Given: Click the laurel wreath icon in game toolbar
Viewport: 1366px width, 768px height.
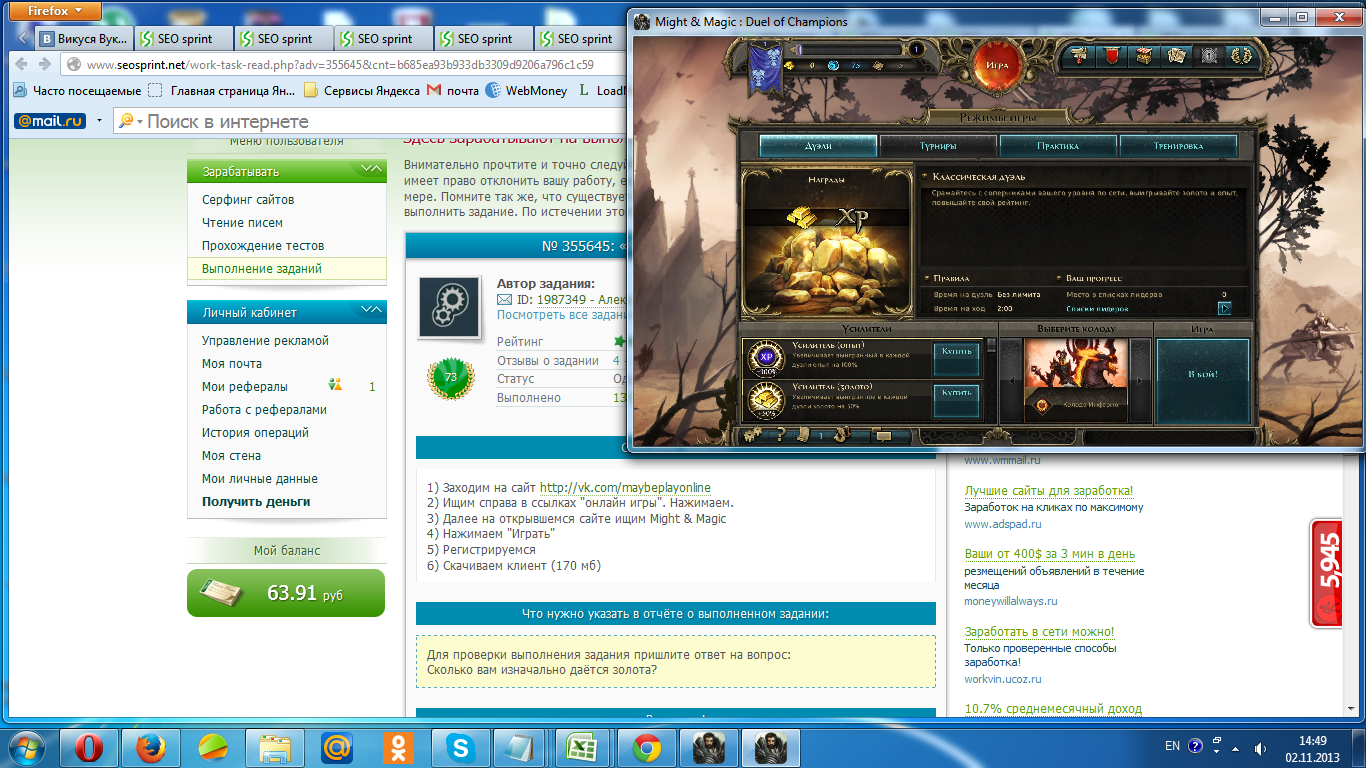Looking at the screenshot, I should click(1241, 55).
